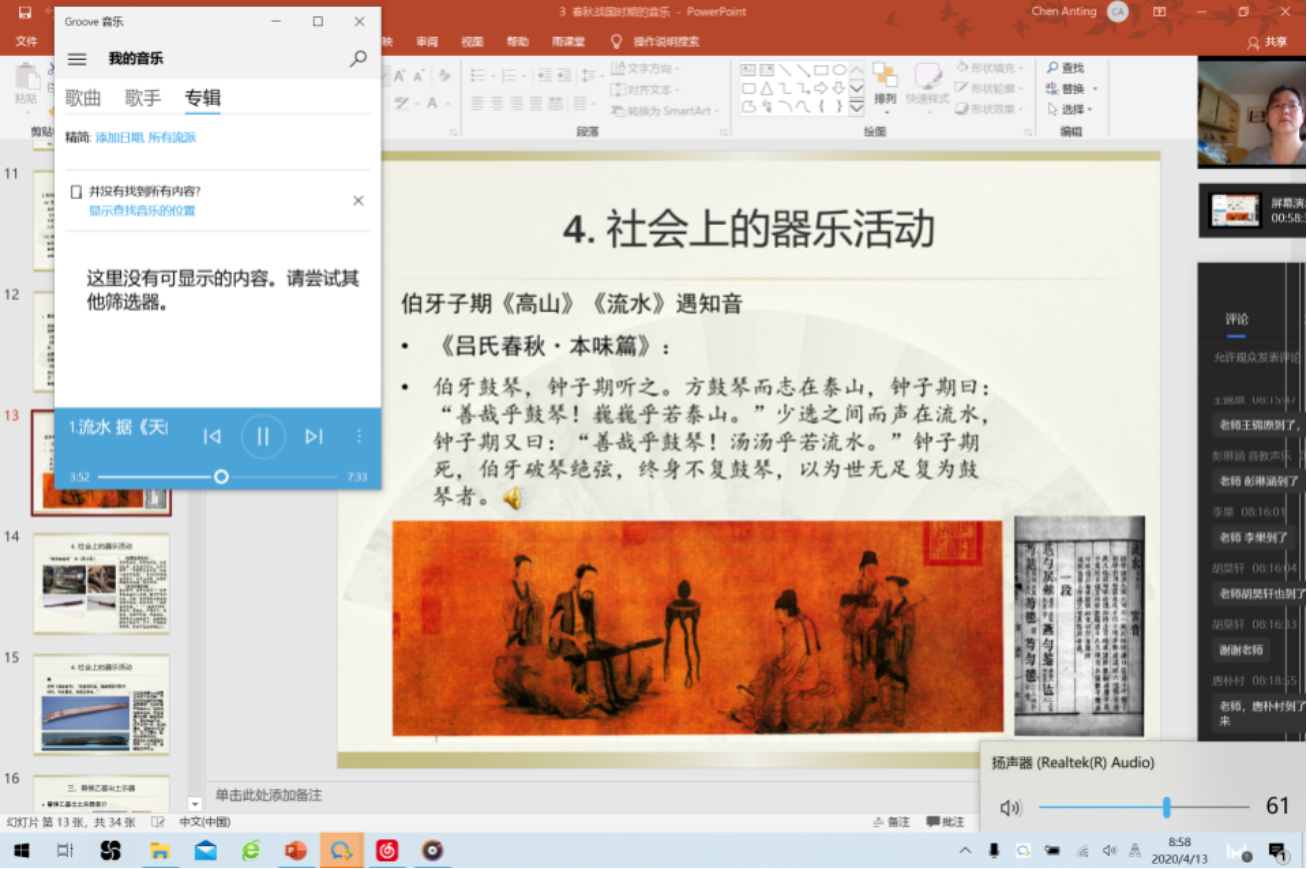Click the date added filter link
This screenshot has height=869, width=1307.
pos(119,137)
